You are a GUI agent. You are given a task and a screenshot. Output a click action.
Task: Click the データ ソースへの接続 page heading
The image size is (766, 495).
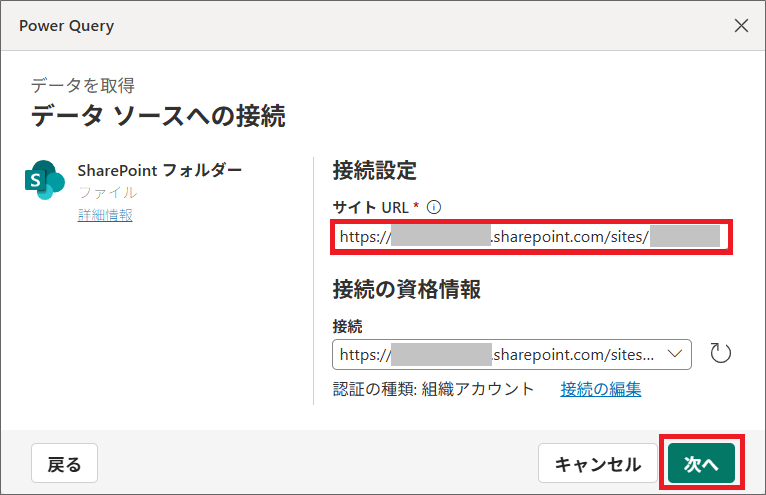[x=158, y=116]
